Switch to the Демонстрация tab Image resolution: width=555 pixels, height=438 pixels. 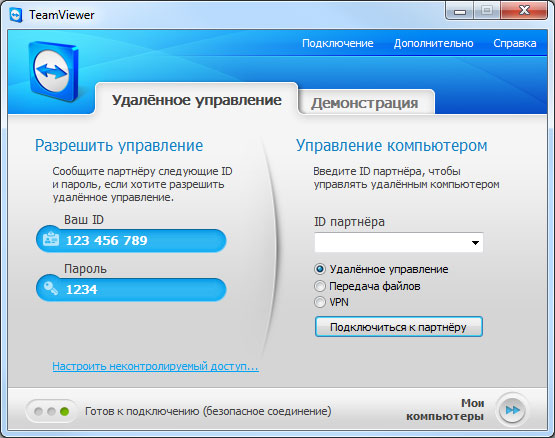(365, 103)
